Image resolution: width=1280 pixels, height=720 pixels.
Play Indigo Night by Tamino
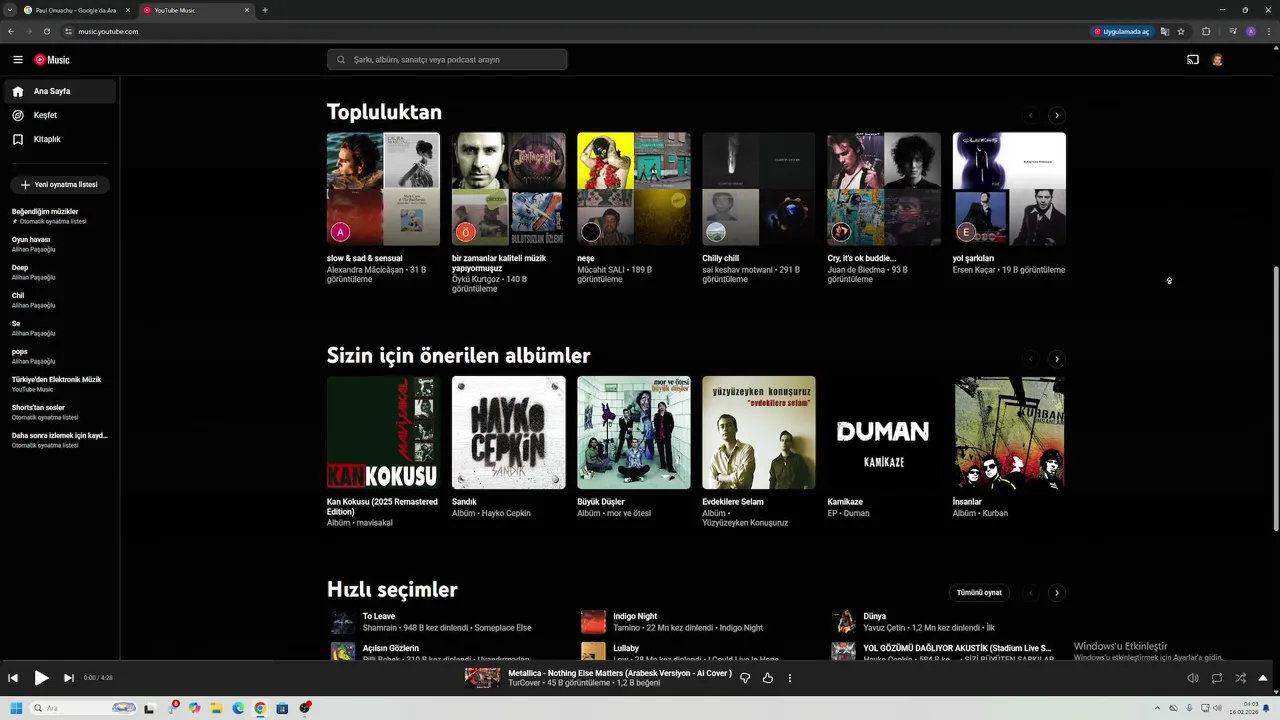(x=593, y=622)
